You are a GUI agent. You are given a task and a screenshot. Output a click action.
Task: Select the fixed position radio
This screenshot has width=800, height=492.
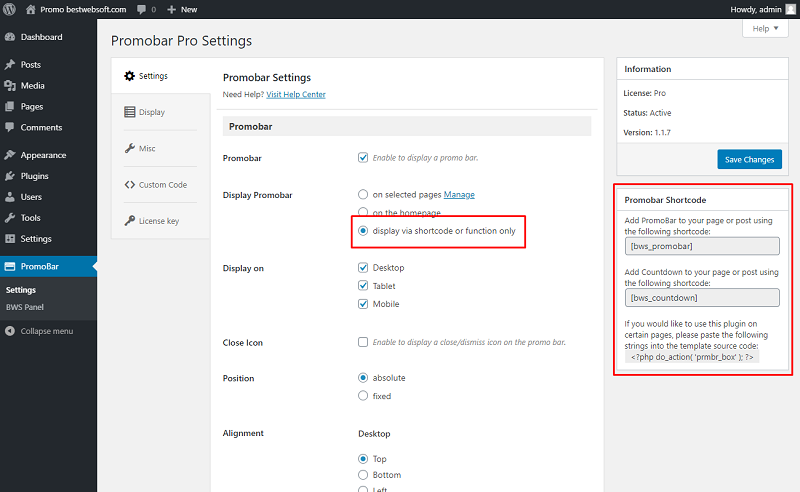[x=363, y=396]
